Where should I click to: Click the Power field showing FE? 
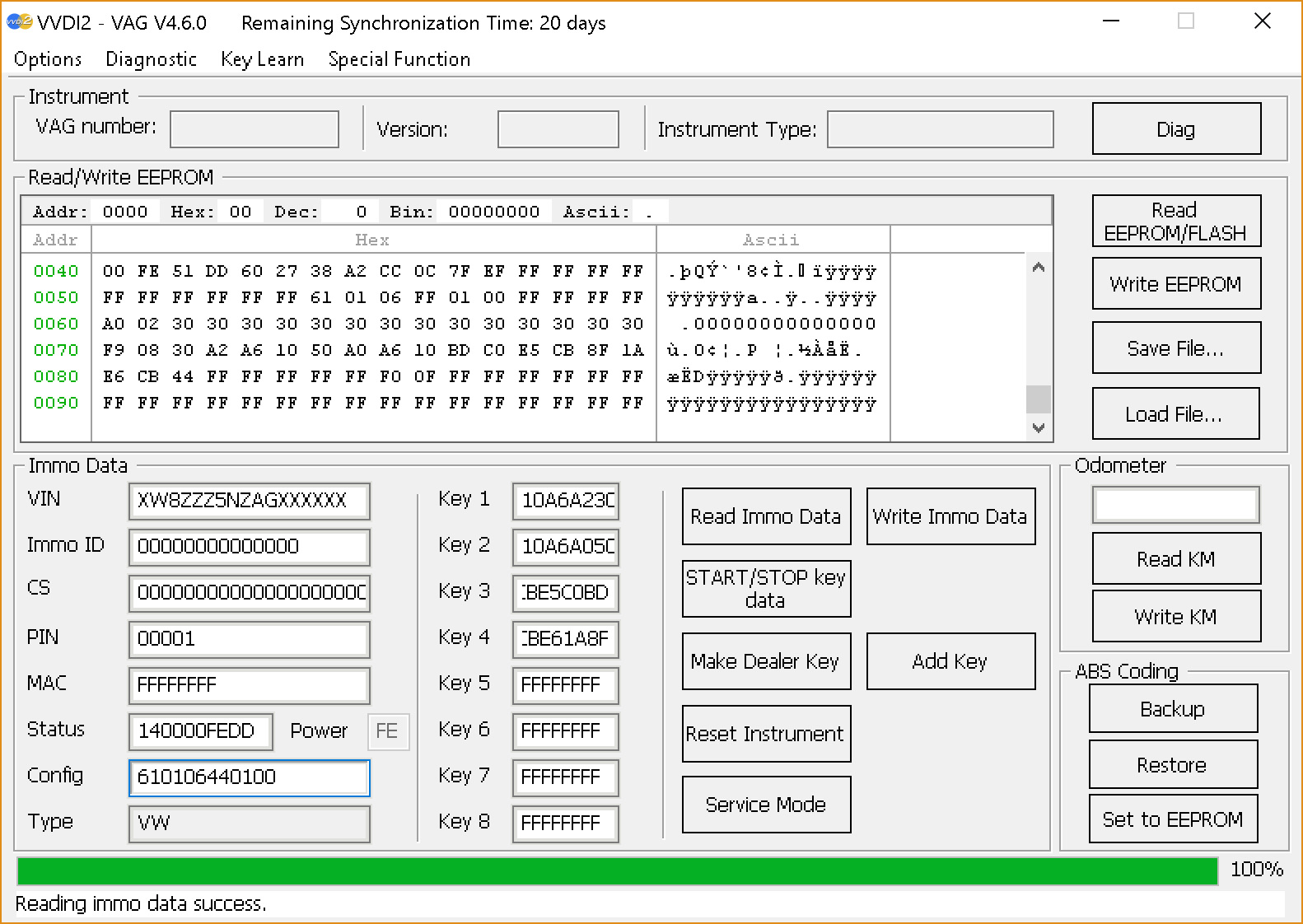(388, 731)
